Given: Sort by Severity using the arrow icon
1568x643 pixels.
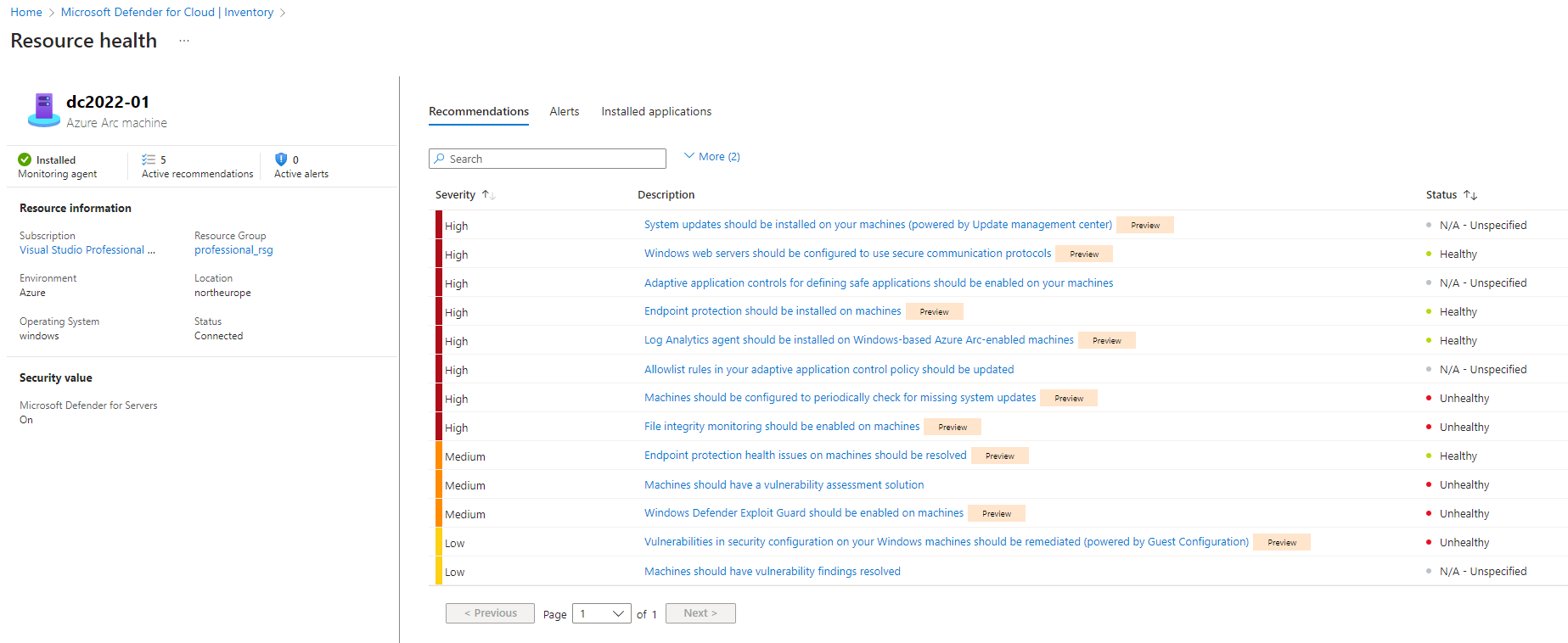Looking at the screenshot, I should click(488, 195).
